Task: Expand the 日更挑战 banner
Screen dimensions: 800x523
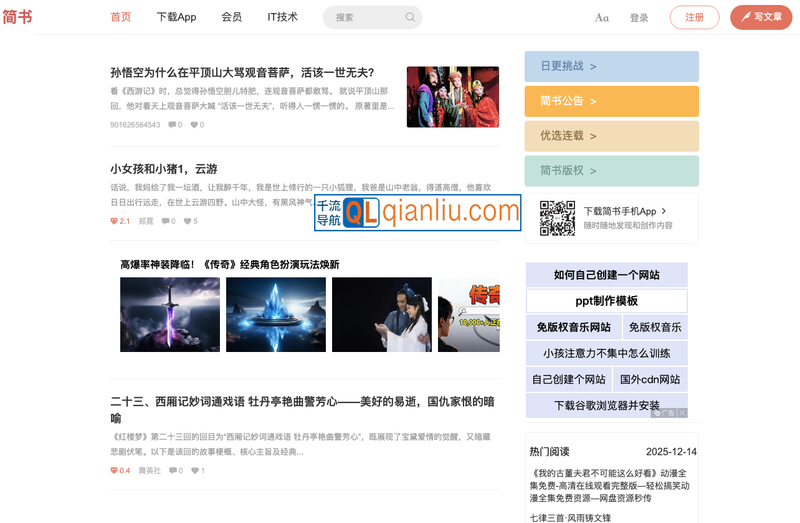Action: tap(611, 66)
